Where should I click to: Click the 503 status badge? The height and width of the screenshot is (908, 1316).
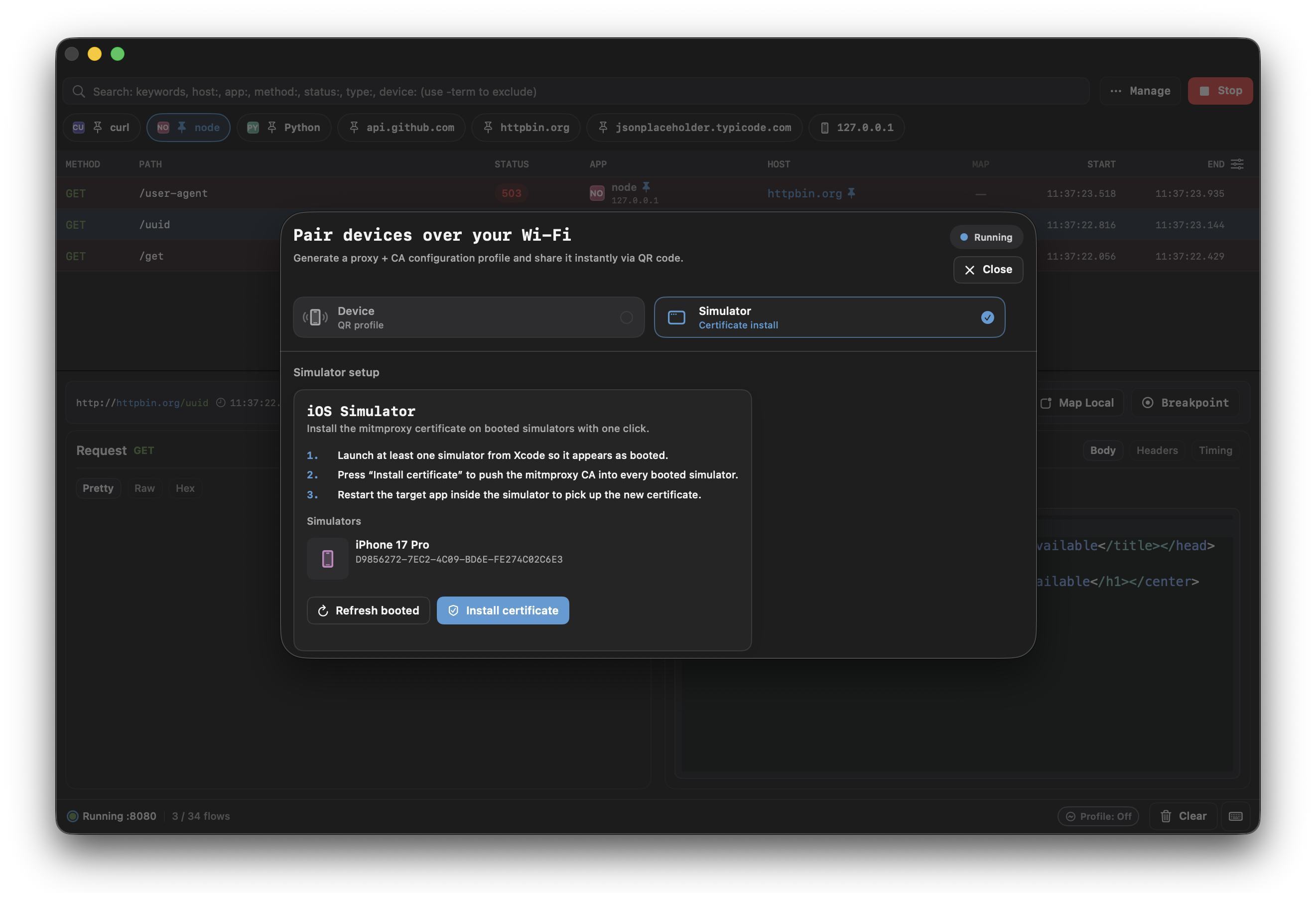pos(511,193)
